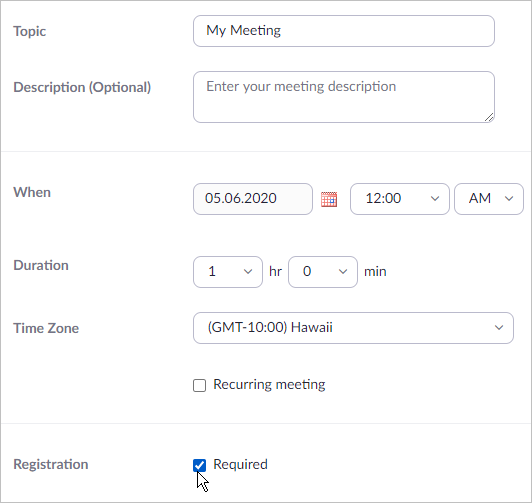Open the calendar date picker icon

click(x=329, y=199)
